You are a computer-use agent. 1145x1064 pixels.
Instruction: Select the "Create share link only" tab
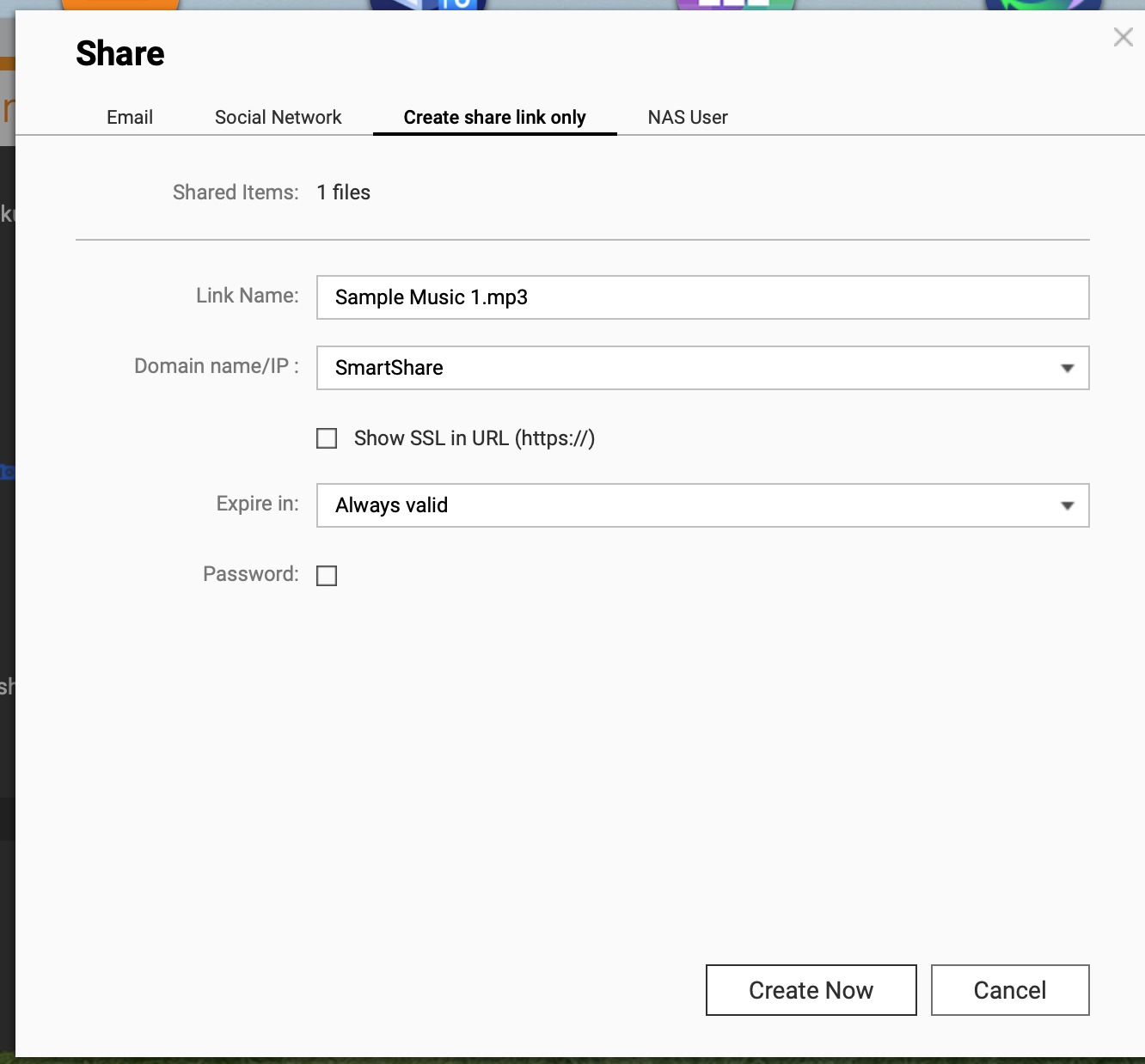tap(494, 118)
